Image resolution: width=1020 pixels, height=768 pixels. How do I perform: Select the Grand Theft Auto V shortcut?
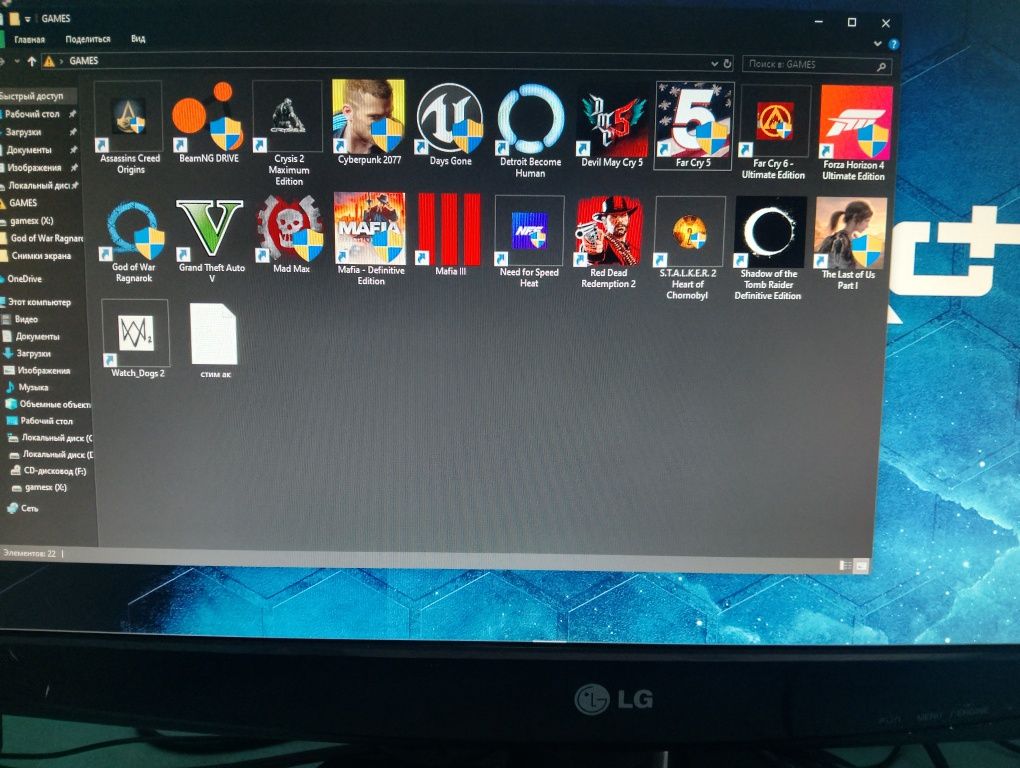(x=209, y=230)
